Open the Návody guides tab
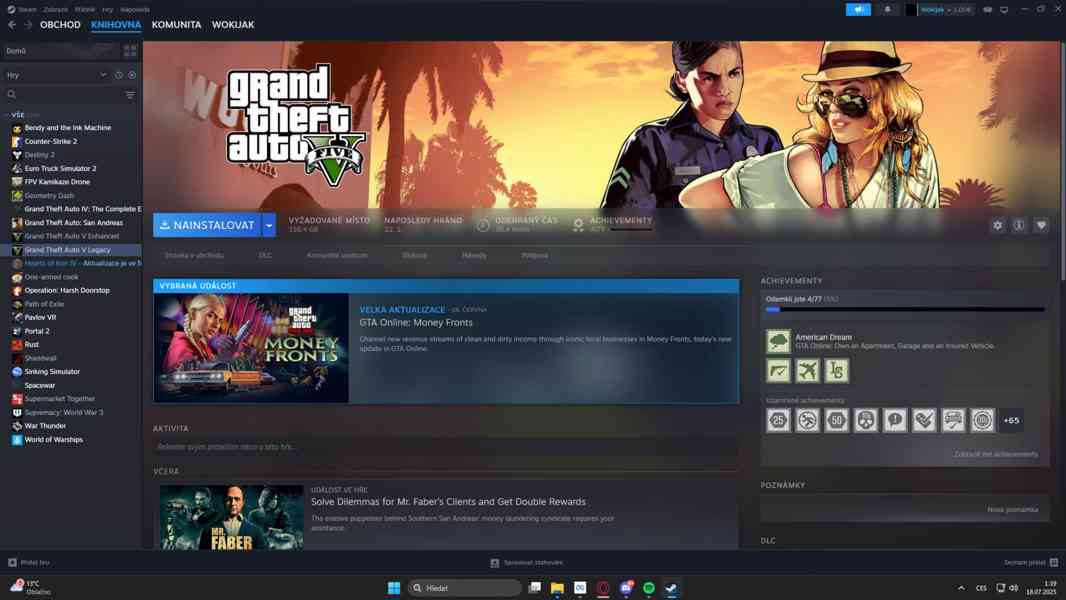The height and width of the screenshot is (600, 1066). (x=474, y=255)
